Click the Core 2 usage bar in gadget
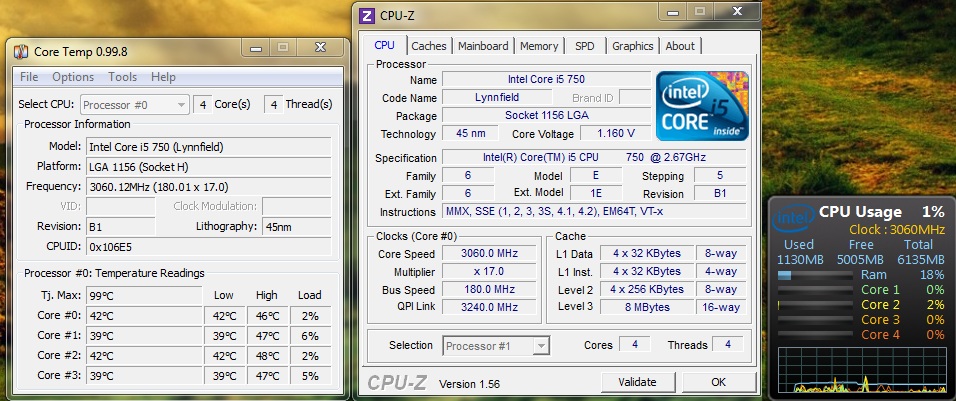Screen dimensions: 956x401 coord(815,305)
